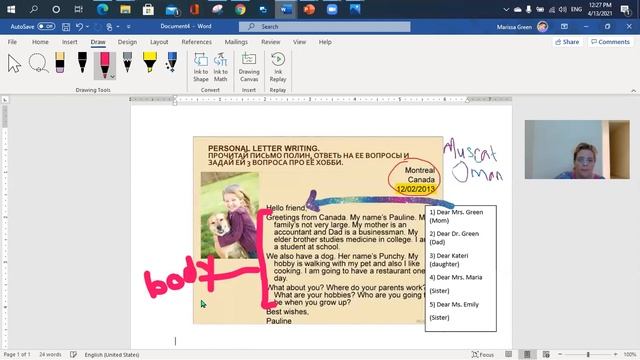640x360 pixels.
Task: Open the References tab
Action: [196, 42]
